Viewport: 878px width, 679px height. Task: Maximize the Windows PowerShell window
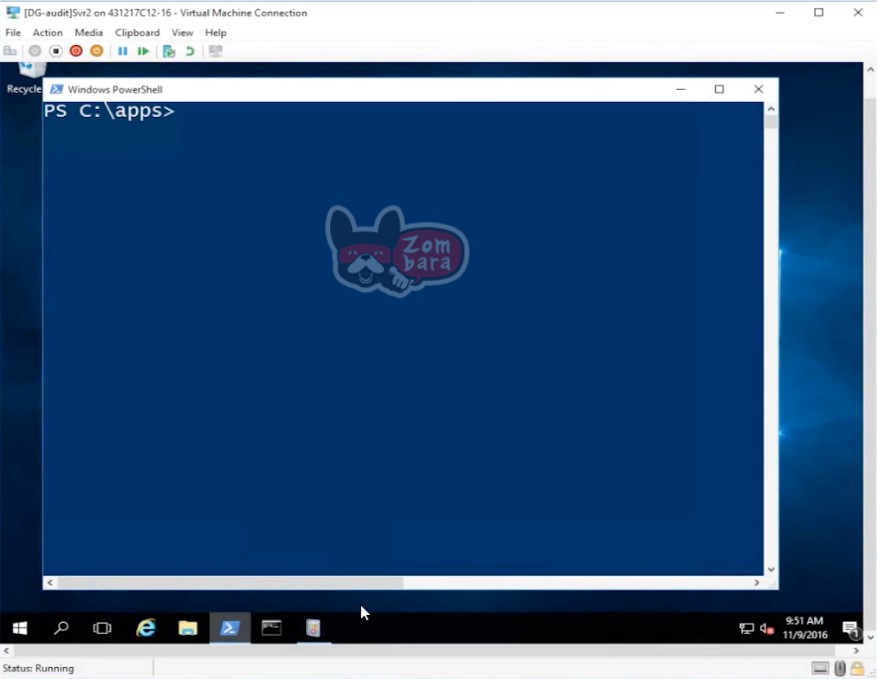719,89
